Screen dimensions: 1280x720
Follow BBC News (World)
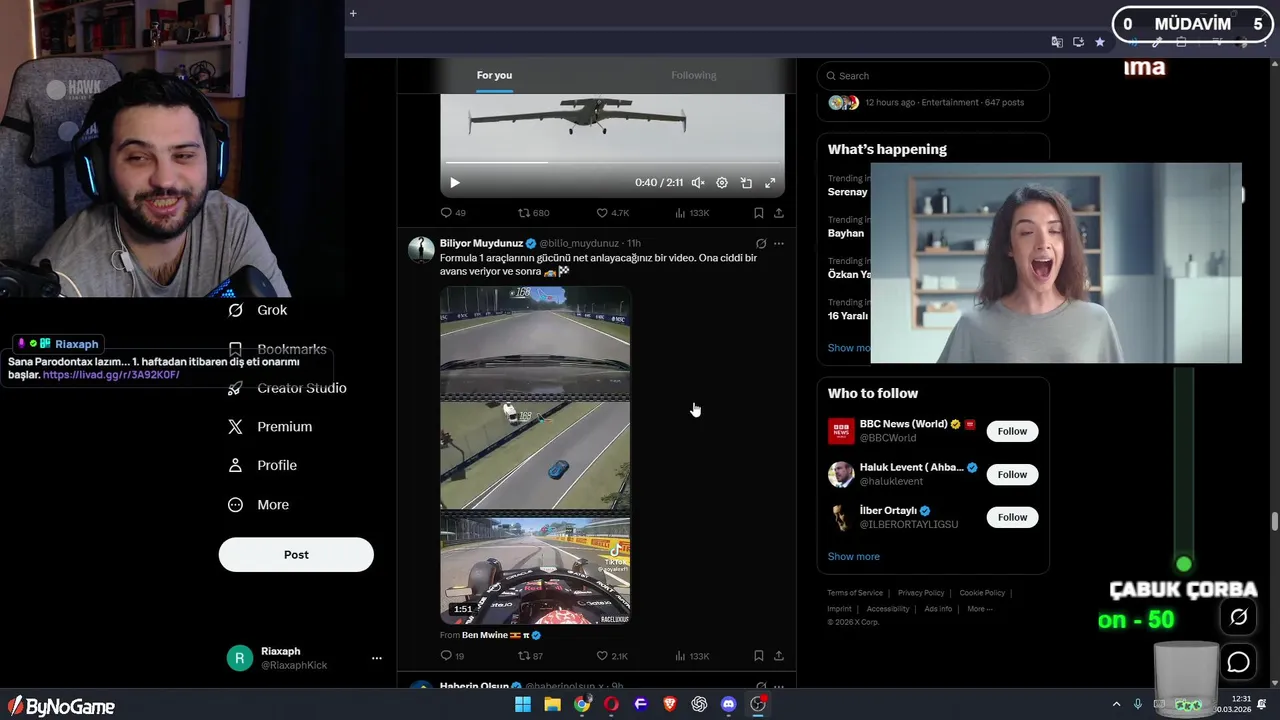tap(1012, 432)
